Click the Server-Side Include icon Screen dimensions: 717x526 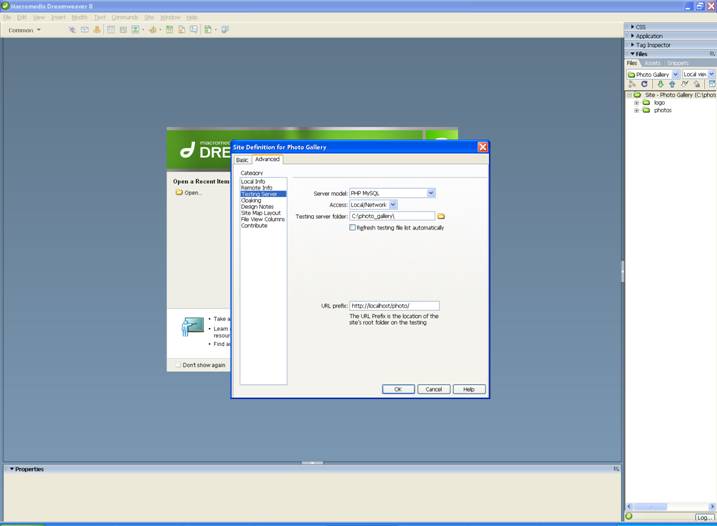tap(182, 30)
